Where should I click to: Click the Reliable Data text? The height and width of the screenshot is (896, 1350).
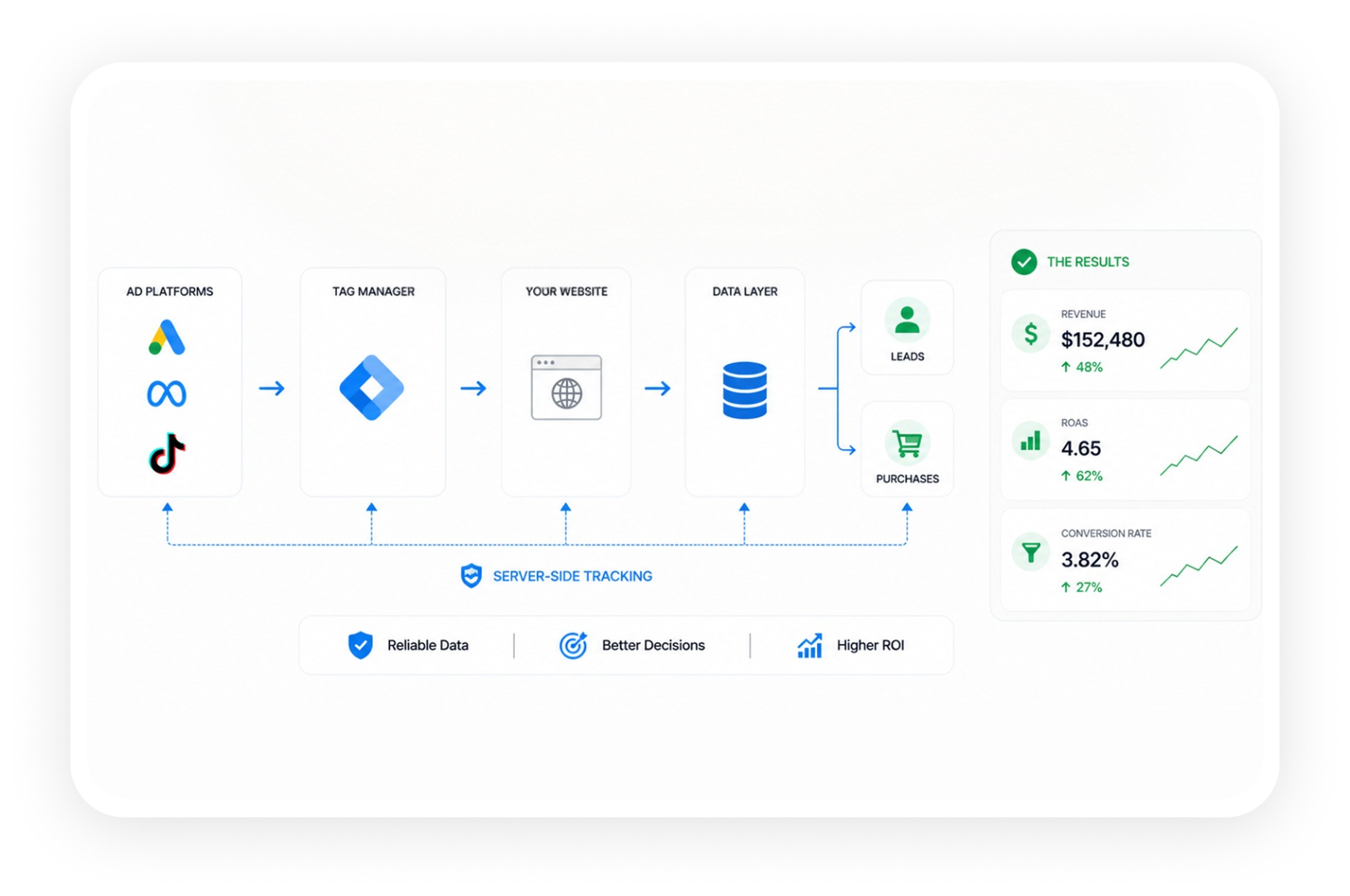(x=428, y=645)
